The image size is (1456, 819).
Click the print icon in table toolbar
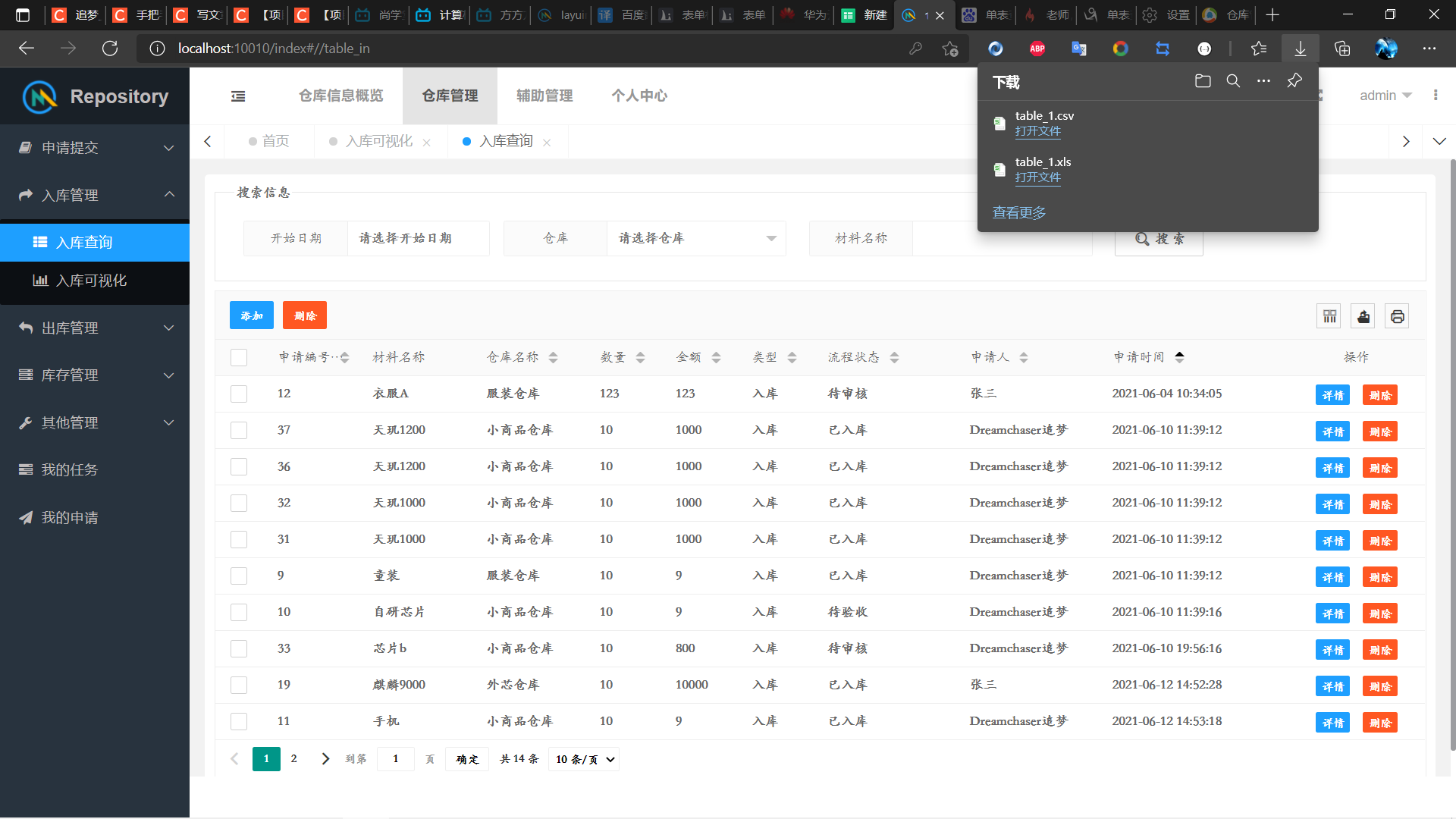pyautogui.click(x=1397, y=316)
